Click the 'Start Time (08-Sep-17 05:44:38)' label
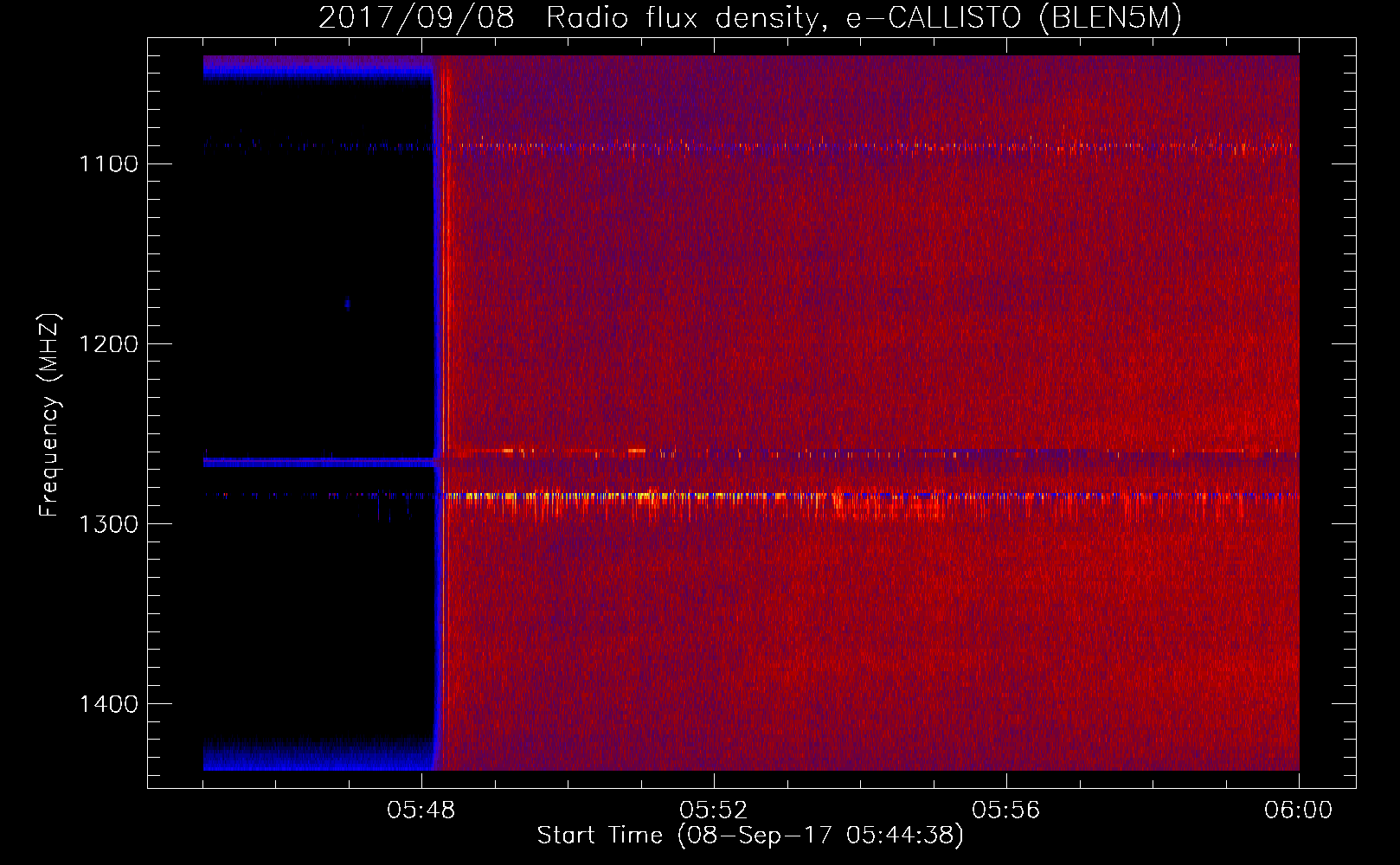 (x=750, y=836)
